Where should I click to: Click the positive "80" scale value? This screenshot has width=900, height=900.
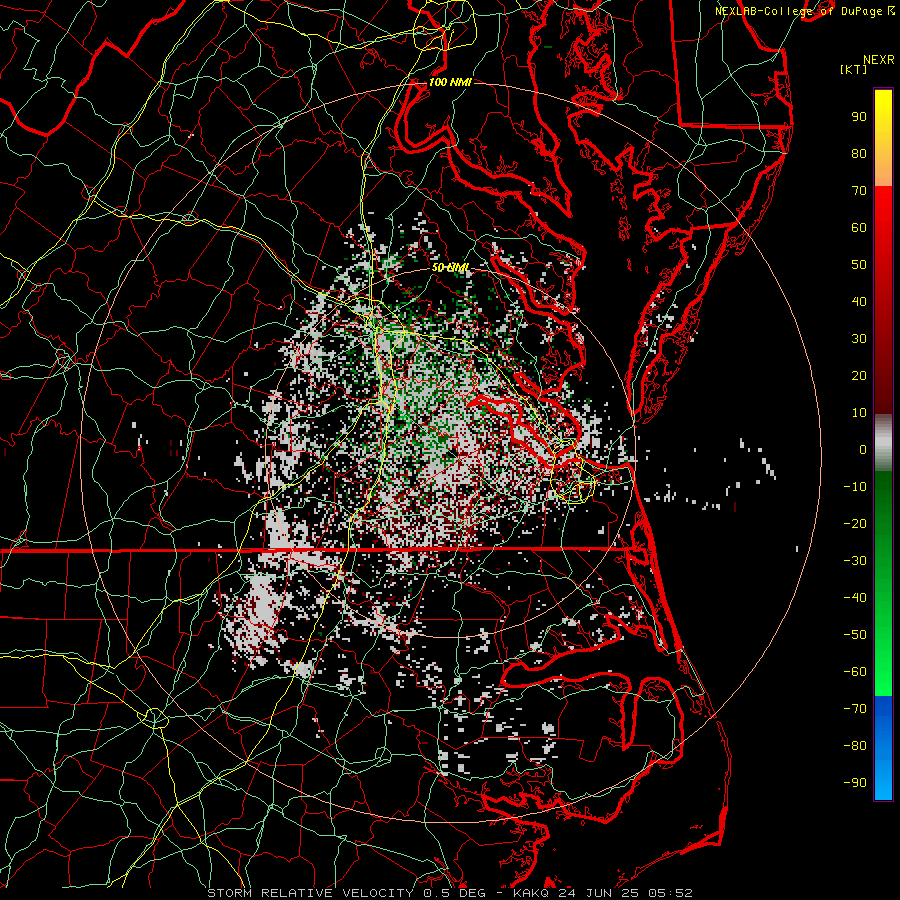coord(859,153)
